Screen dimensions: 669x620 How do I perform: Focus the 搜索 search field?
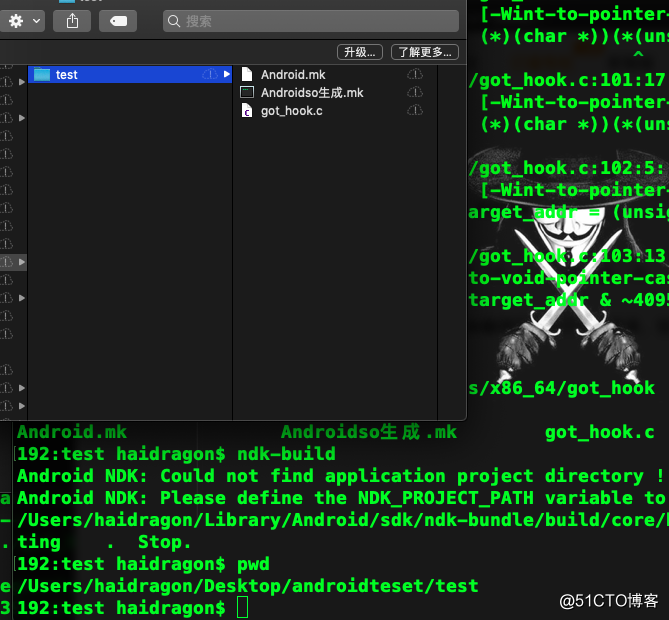pos(311,21)
